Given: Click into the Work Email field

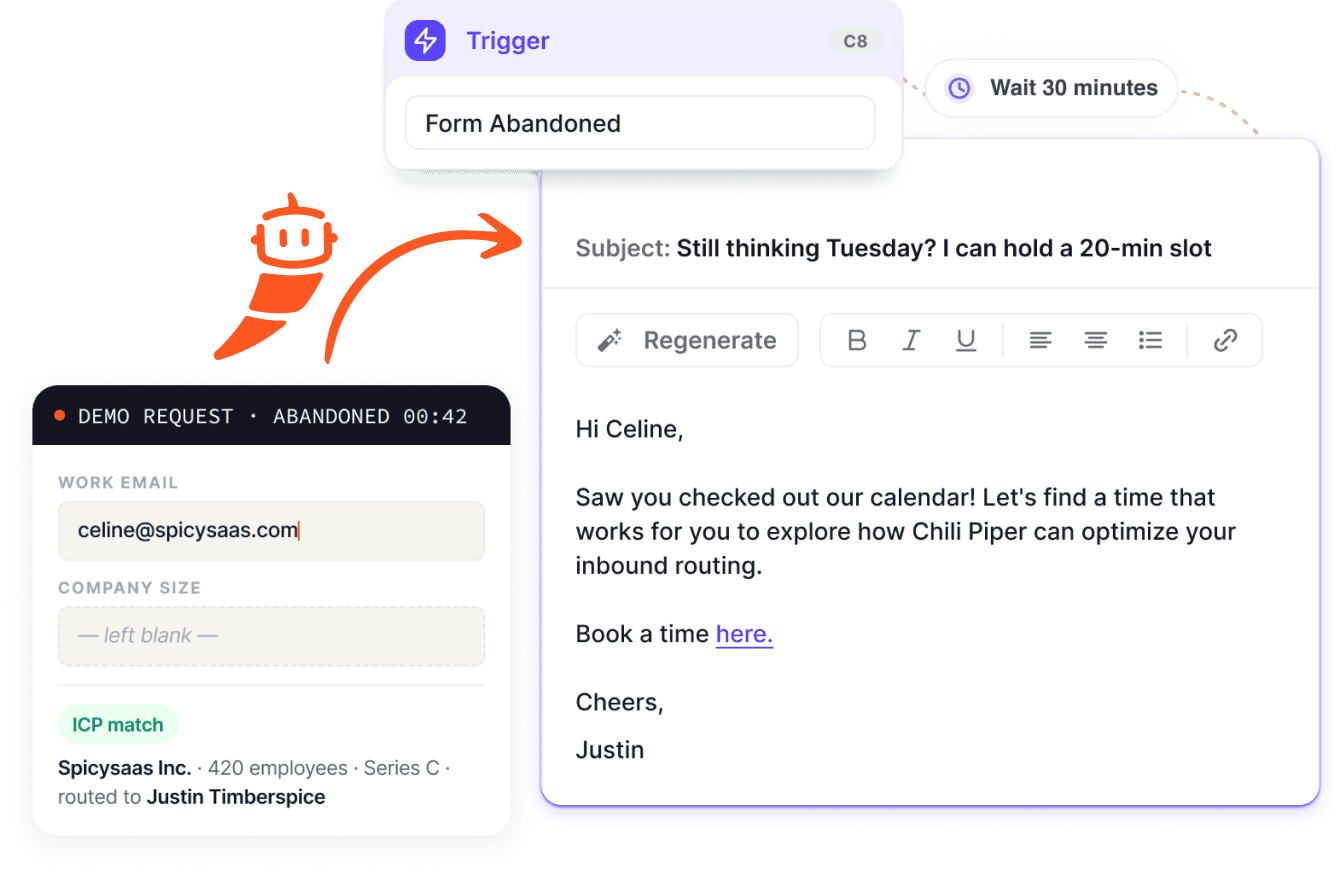Looking at the screenshot, I should [x=271, y=531].
